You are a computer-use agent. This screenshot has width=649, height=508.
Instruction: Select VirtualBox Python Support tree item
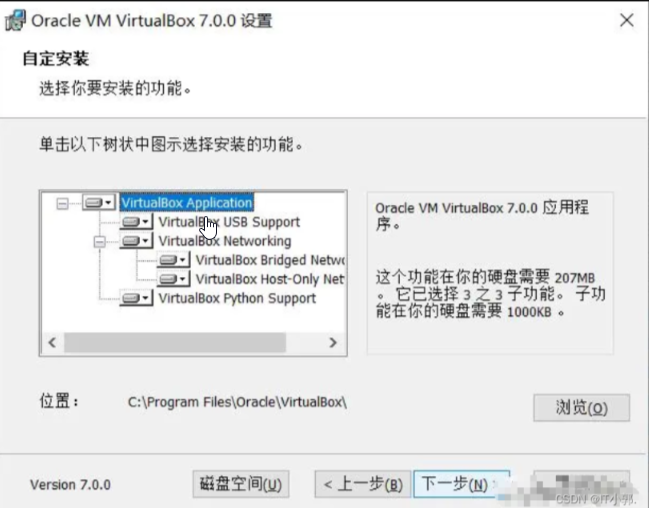pos(237,298)
